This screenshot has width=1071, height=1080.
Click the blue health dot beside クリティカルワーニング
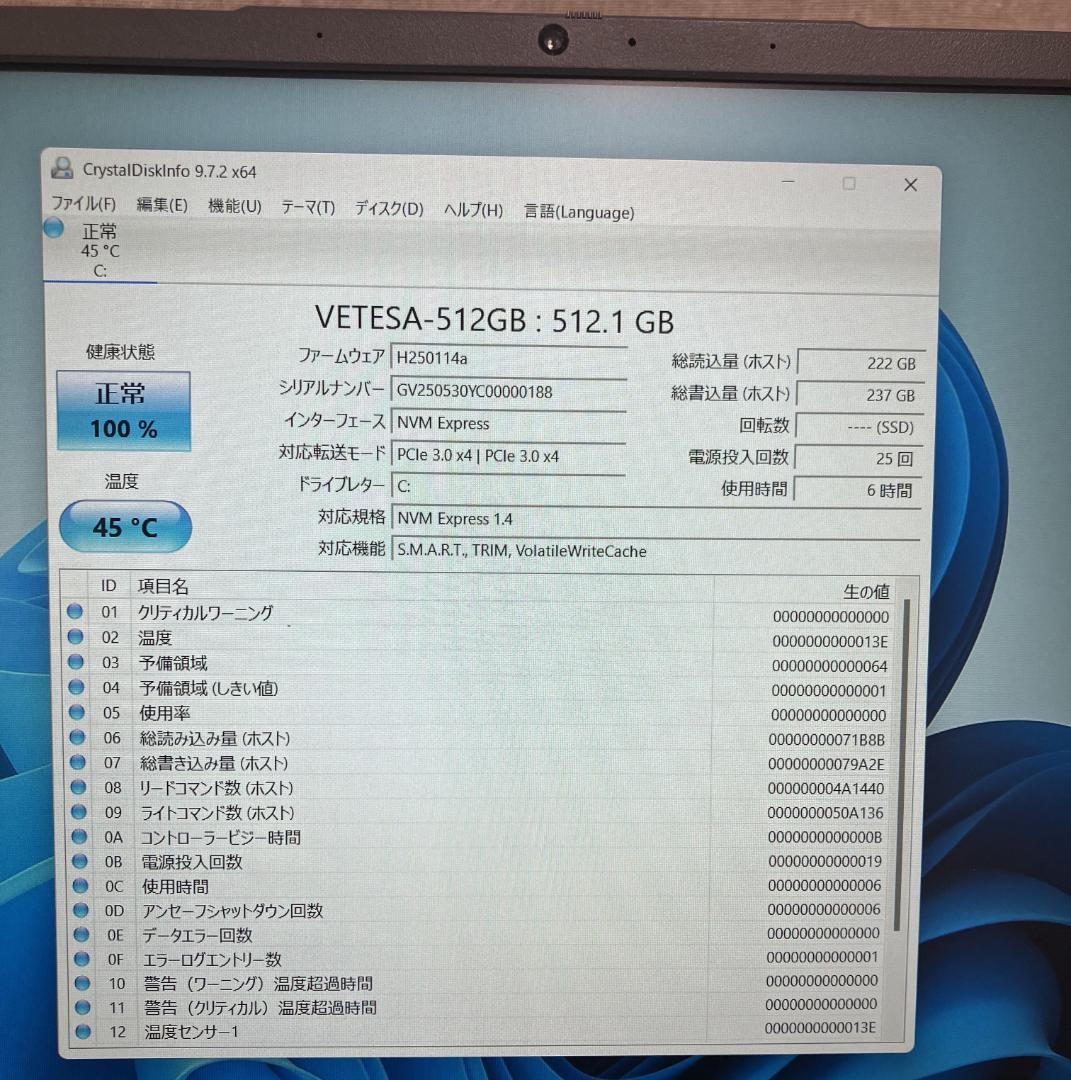78,611
